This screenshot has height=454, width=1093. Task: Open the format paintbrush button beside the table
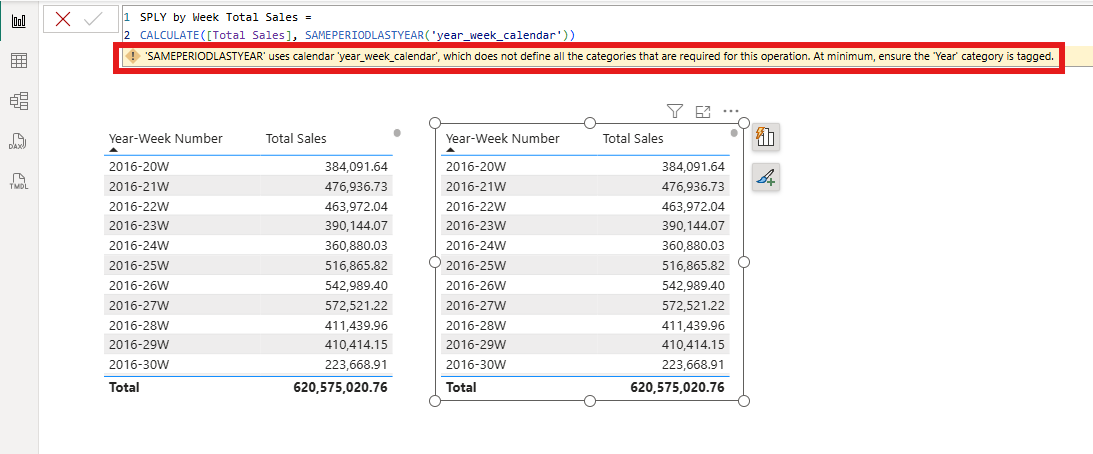765,178
